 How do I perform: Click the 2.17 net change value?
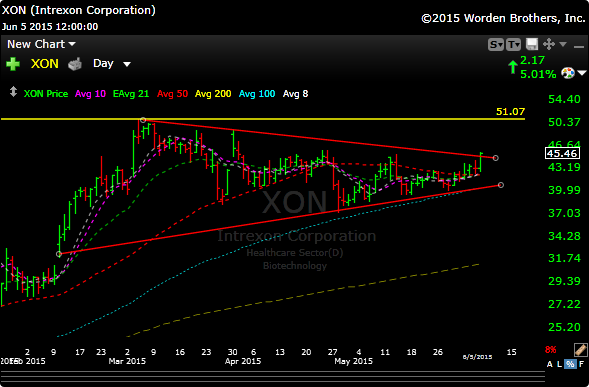(532, 60)
